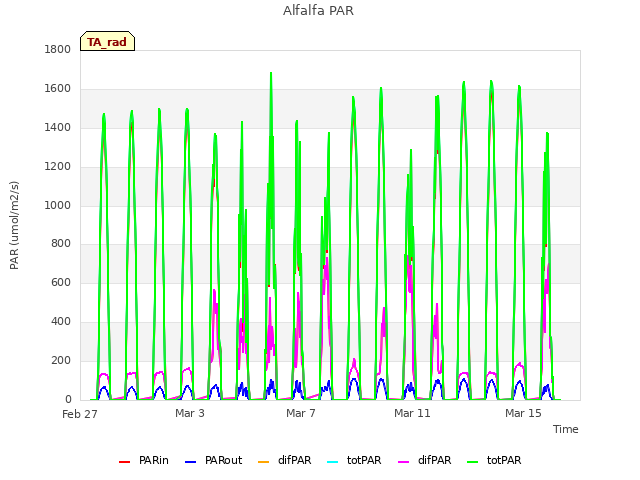This screenshot has width=640, height=480.
Task: Click the 1800 y-axis tick label
Action: click(x=58, y=49)
